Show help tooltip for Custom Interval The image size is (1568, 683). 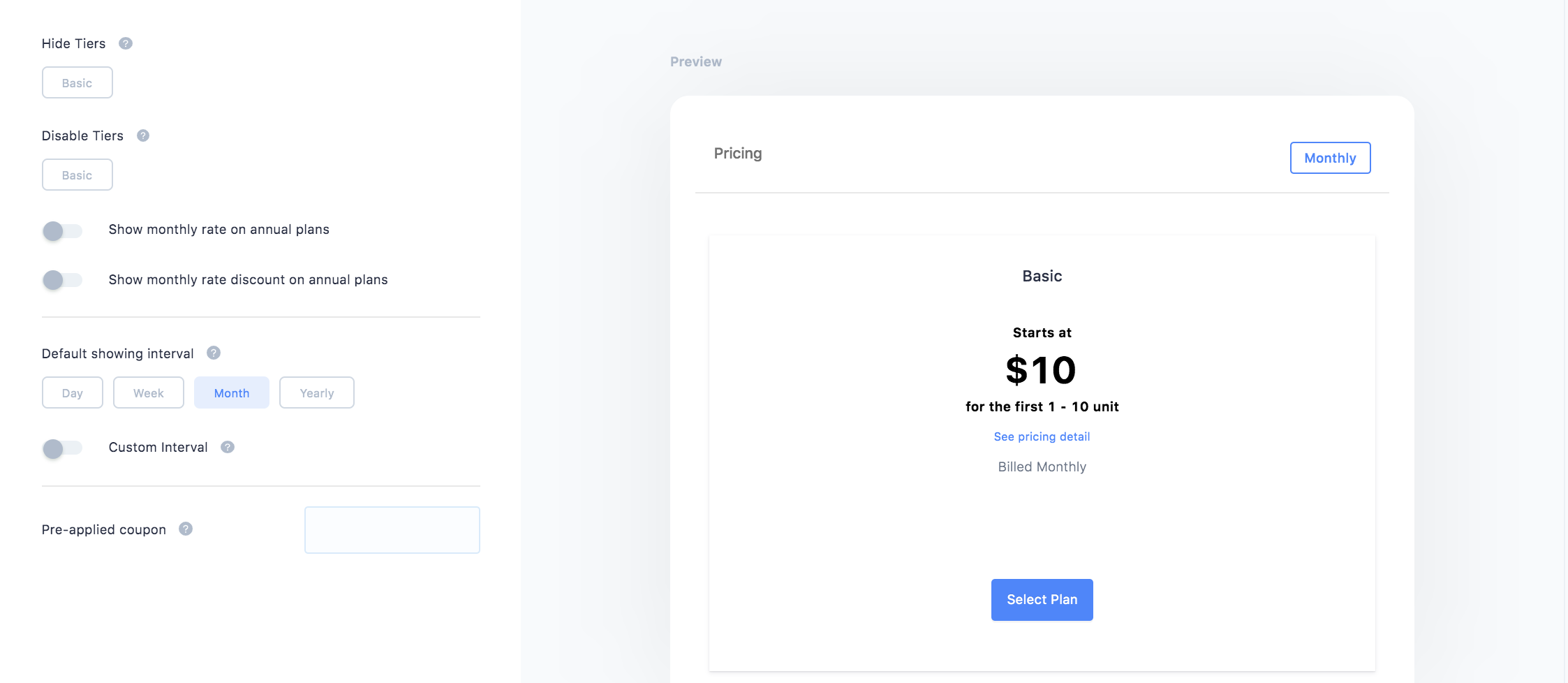228,447
